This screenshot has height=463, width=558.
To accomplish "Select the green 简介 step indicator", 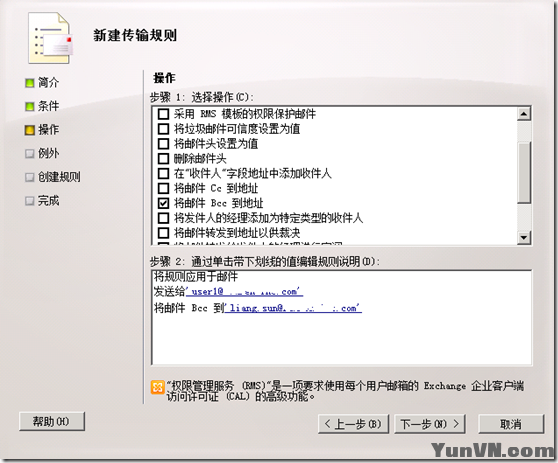I will [30, 83].
